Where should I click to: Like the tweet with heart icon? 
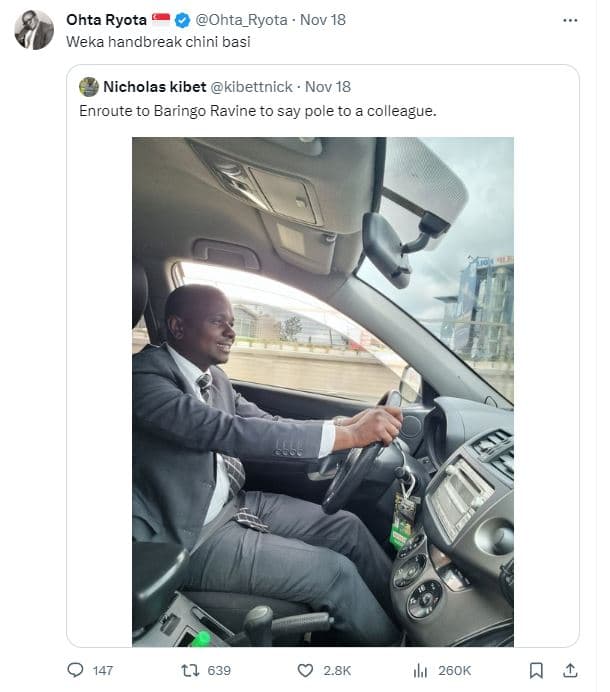click(306, 670)
